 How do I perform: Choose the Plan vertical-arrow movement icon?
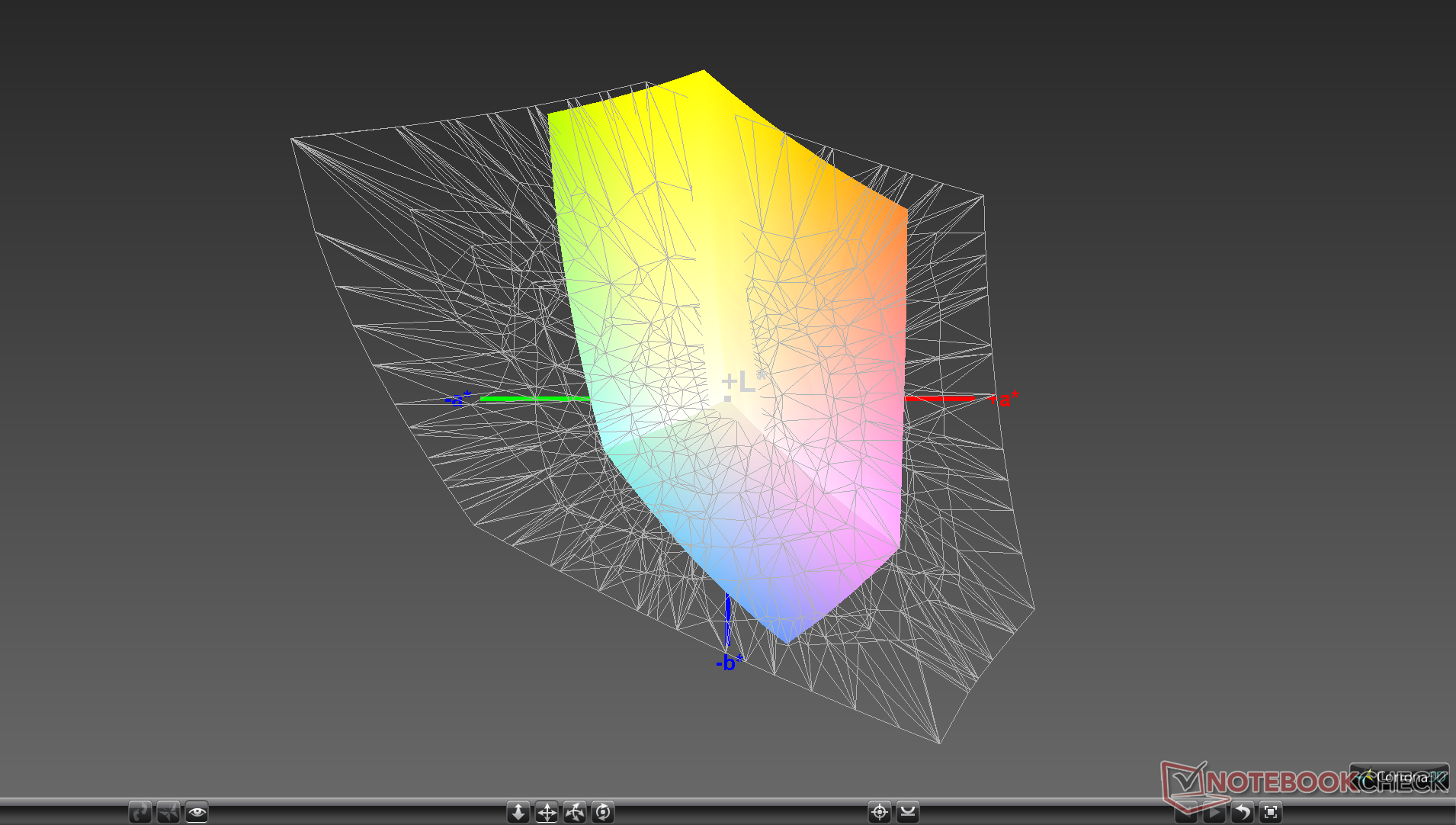pos(518,812)
